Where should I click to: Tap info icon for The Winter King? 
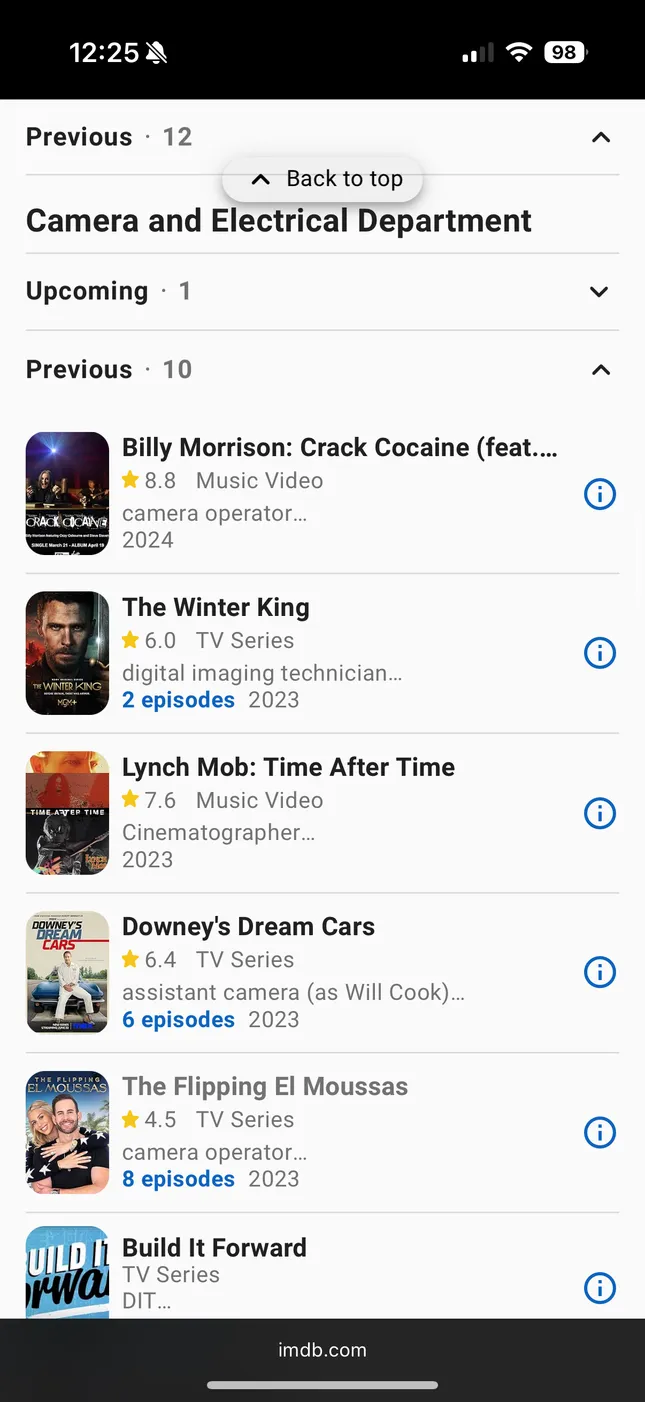(x=599, y=653)
